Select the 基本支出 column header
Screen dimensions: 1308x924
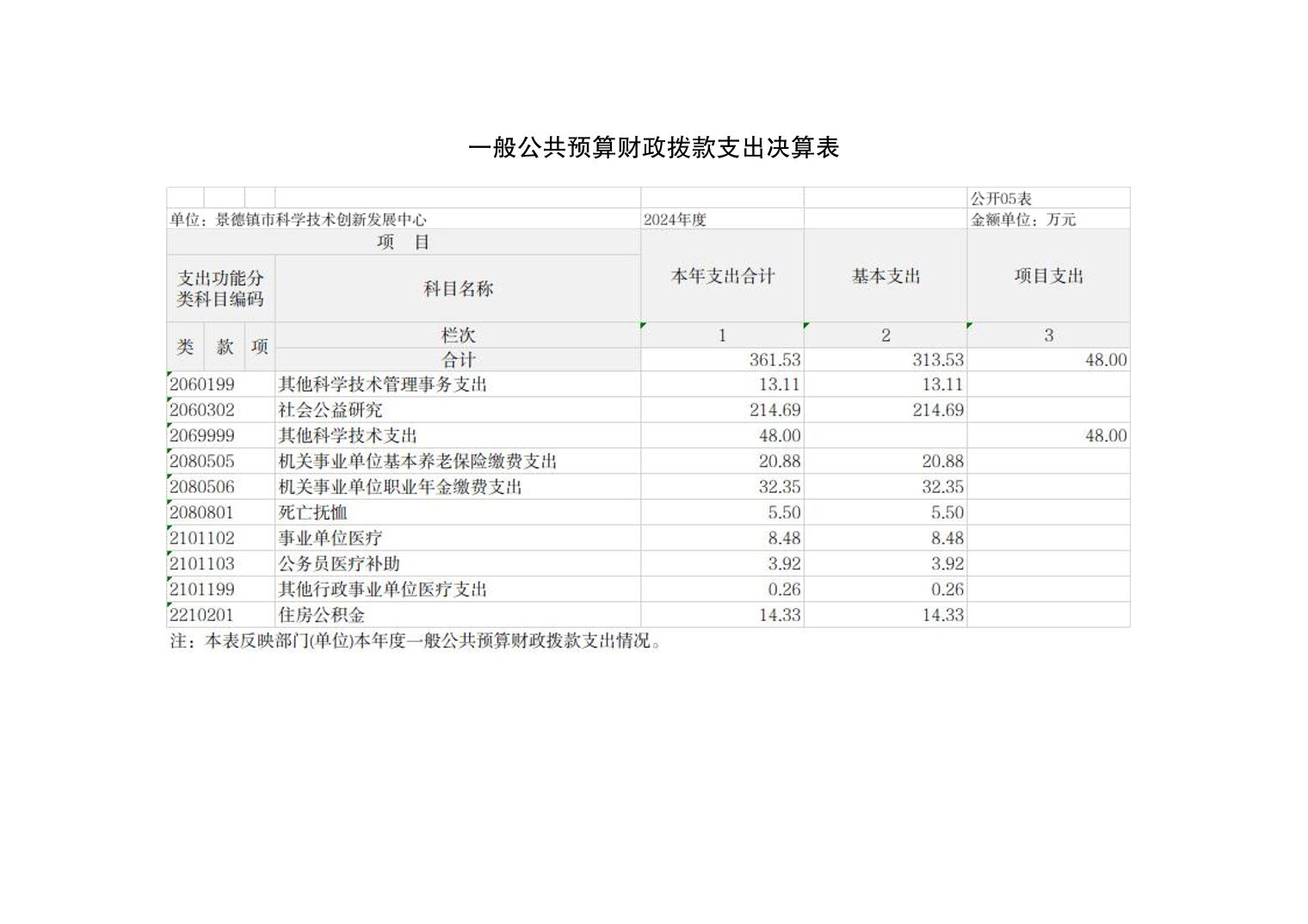(885, 276)
